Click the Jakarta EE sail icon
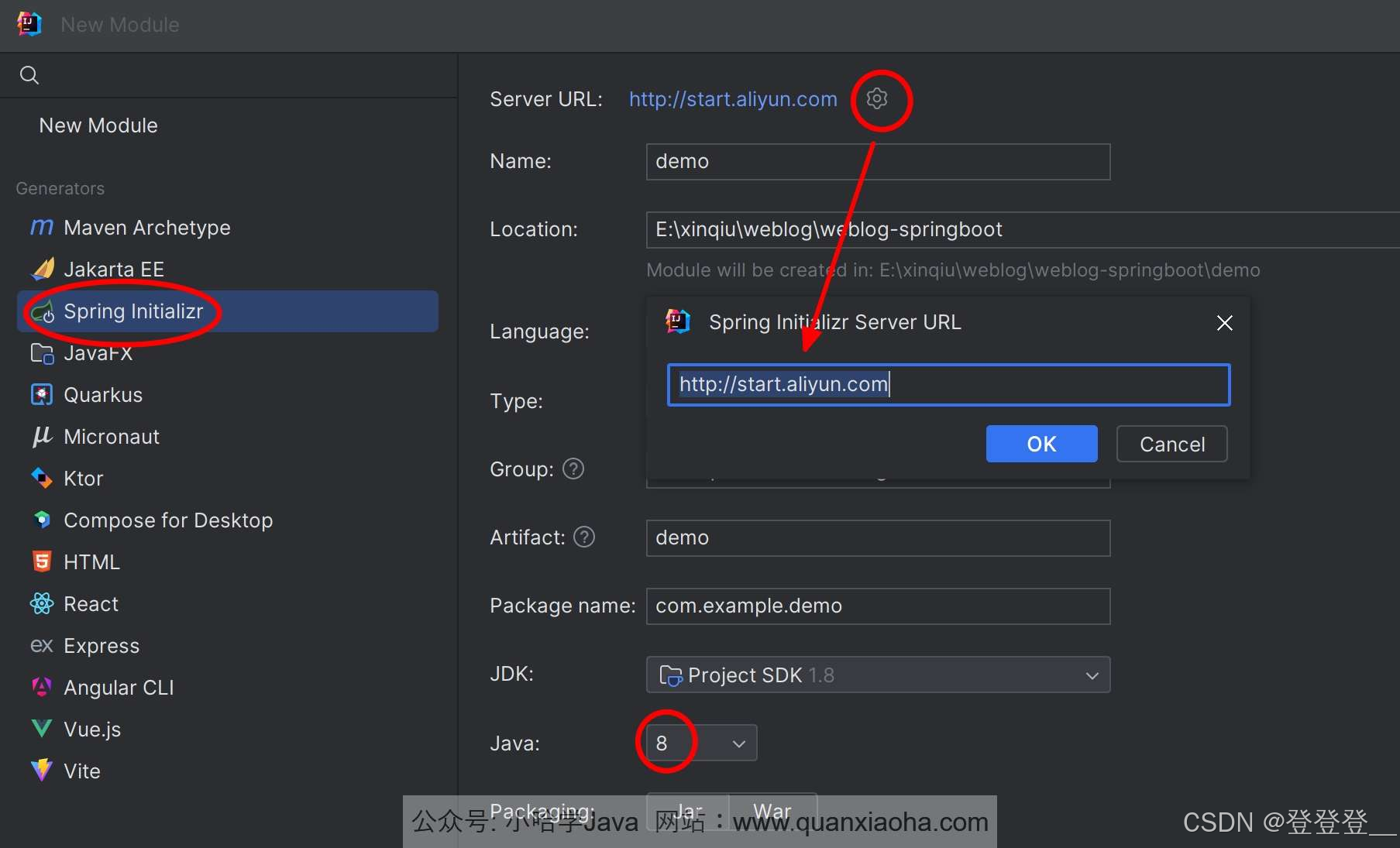Viewport: 1400px width, 848px height. tap(42, 269)
